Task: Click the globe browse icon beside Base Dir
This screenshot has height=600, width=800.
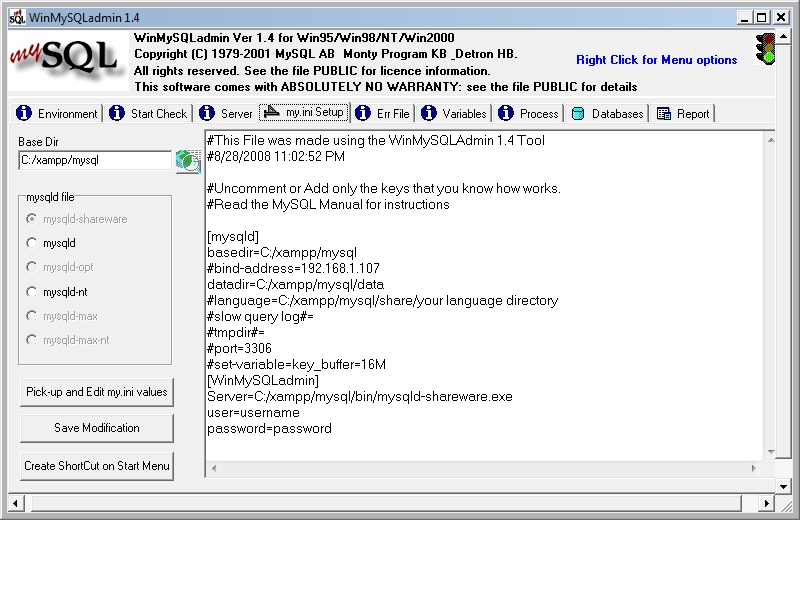Action: 188,161
